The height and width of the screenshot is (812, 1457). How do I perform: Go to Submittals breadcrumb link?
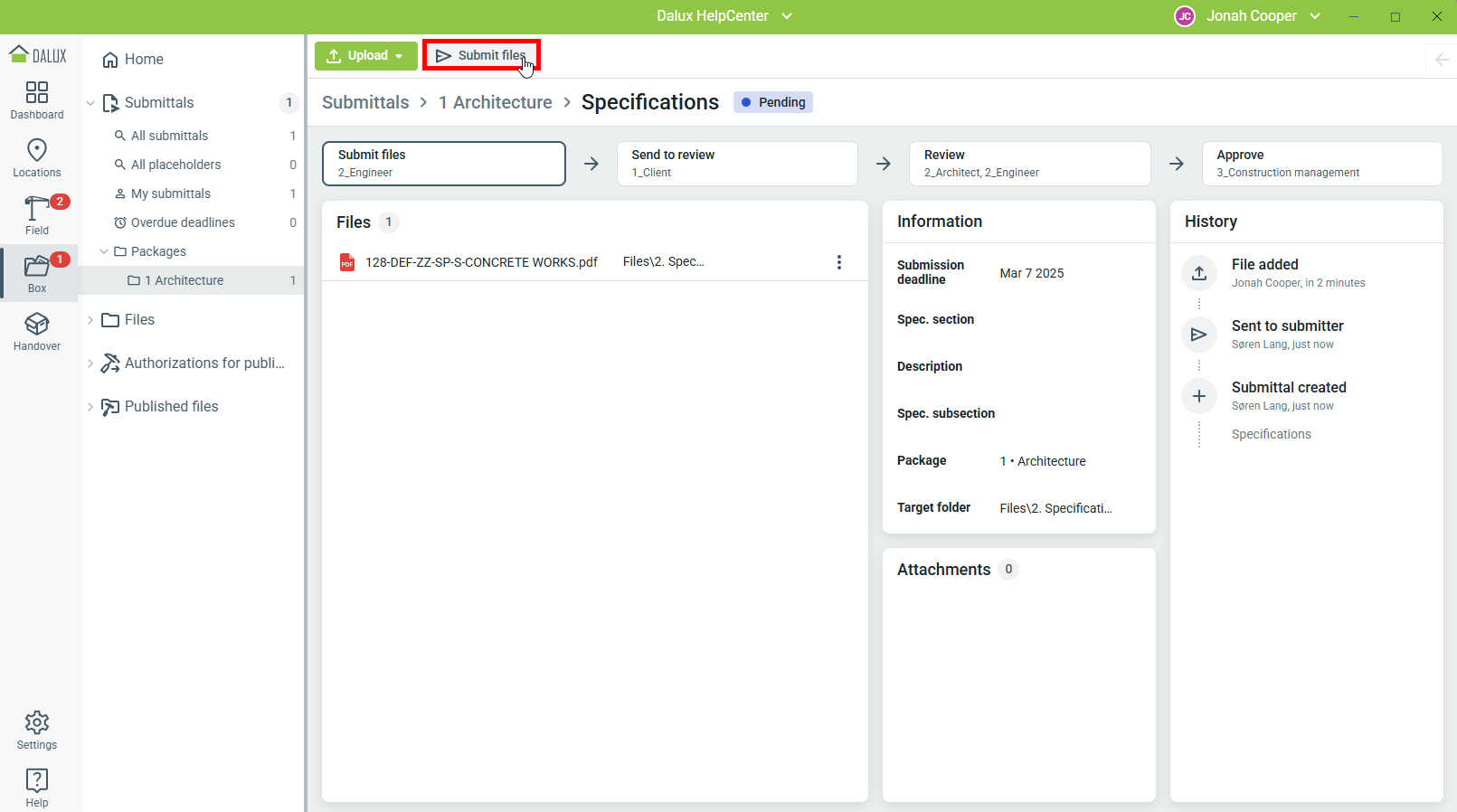pos(365,103)
